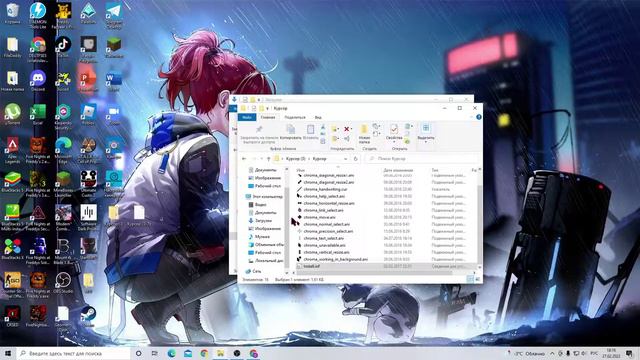The image size is (640, 360).
Task: Select file chroma_link_select.ani
Action: tap(323, 210)
